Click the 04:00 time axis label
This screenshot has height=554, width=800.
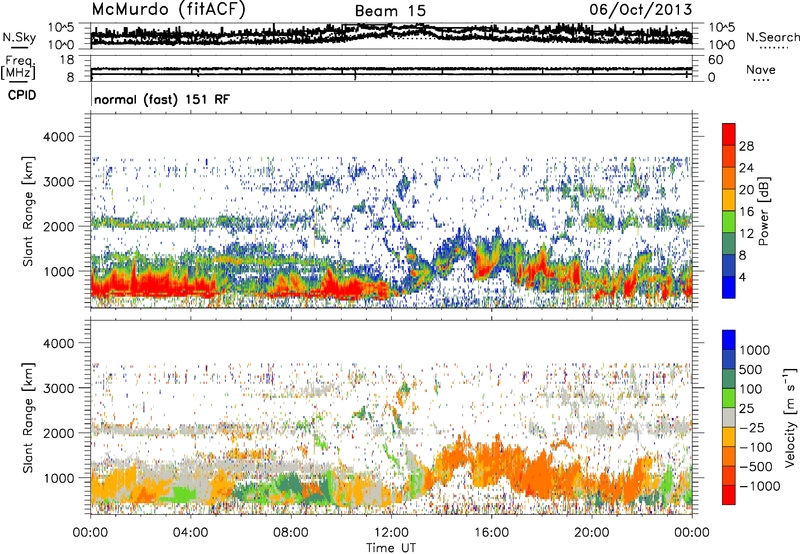(190, 533)
